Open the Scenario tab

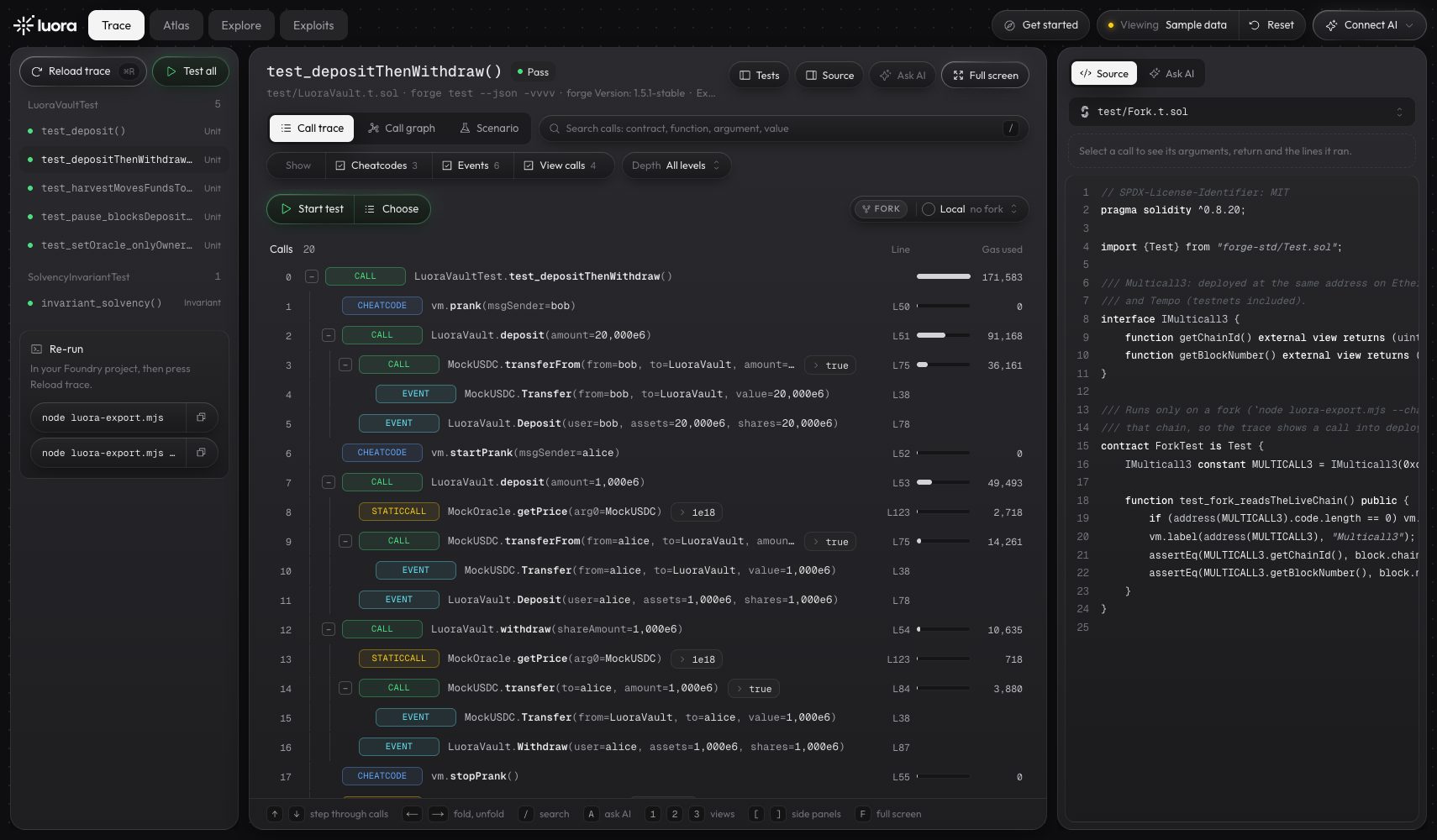[489, 129]
